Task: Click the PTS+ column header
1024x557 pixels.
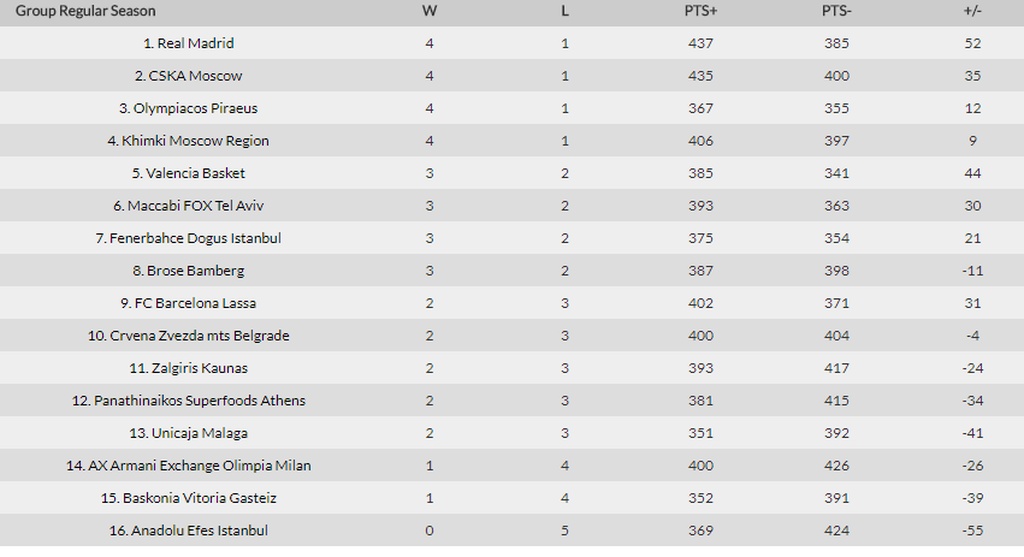Action: point(700,11)
